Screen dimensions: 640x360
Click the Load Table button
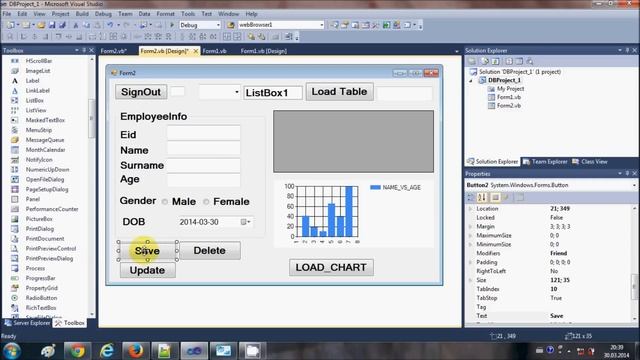[339, 91]
